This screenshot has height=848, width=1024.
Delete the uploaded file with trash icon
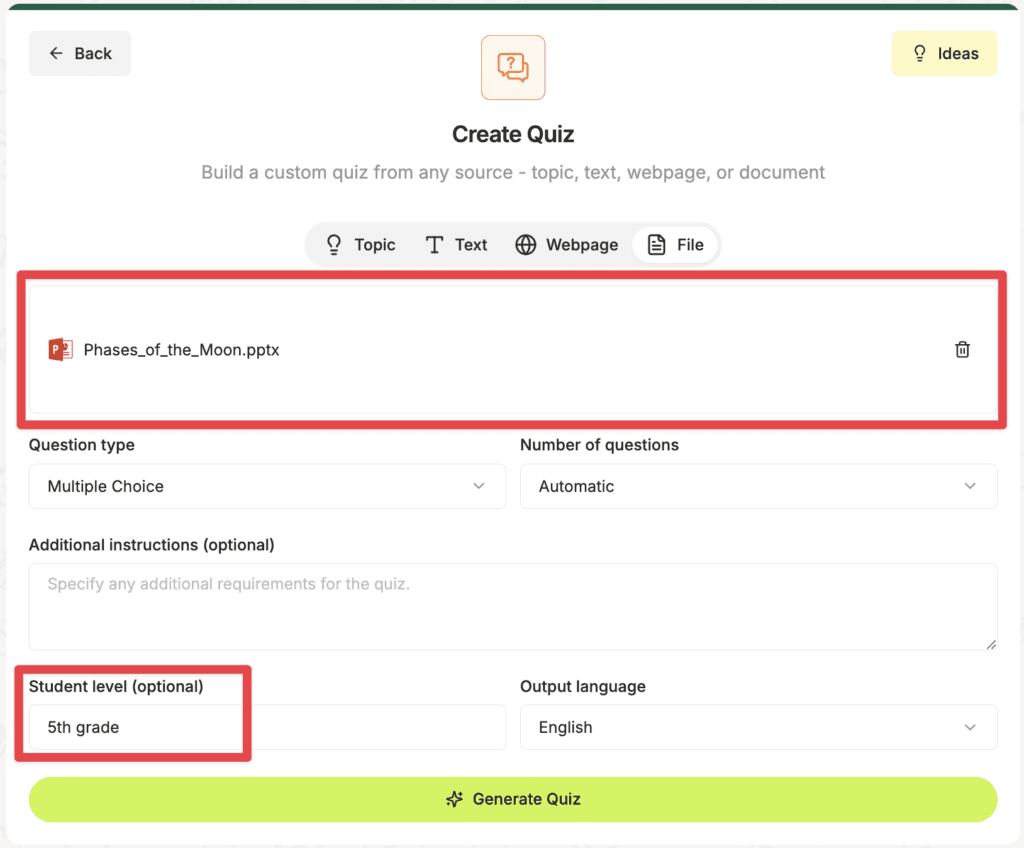click(x=962, y=350)
